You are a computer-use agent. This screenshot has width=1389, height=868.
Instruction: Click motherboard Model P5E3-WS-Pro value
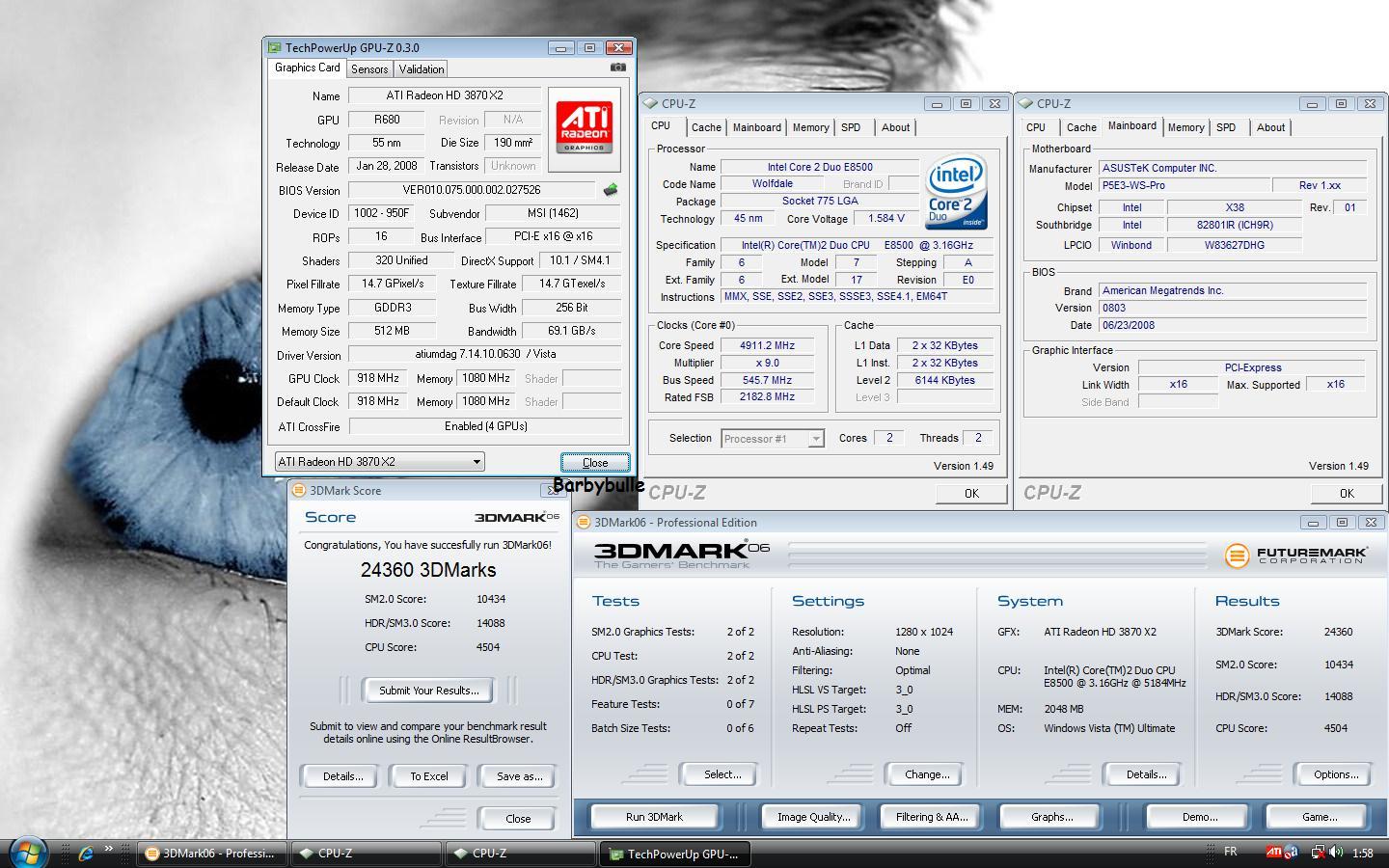pos(1185,185)
